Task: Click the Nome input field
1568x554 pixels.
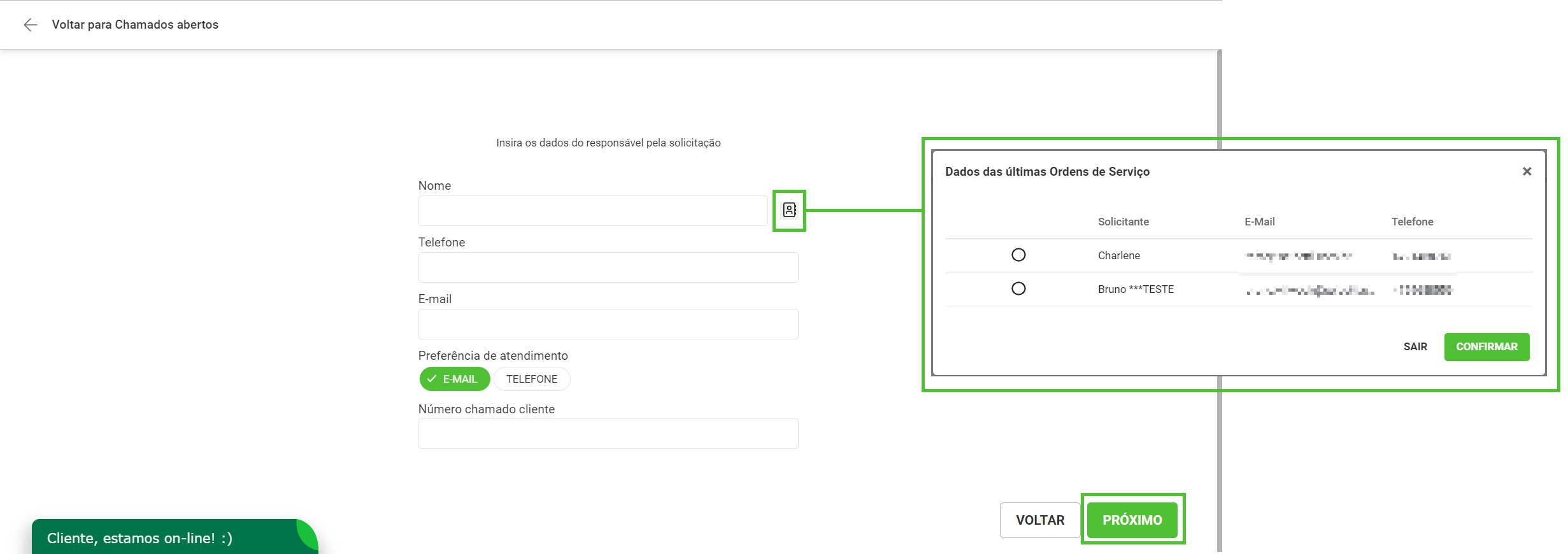Action: pos(593,211)
